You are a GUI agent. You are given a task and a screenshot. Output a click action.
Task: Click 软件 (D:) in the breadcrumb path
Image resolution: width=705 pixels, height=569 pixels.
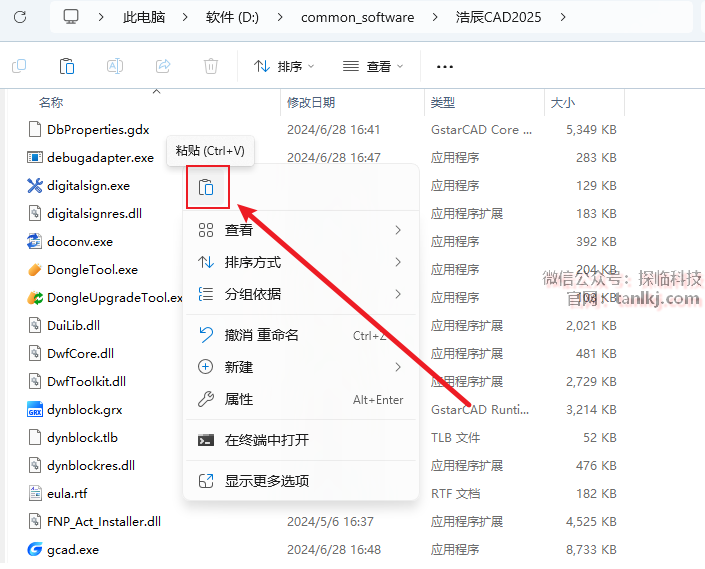(x=232, y=17)
